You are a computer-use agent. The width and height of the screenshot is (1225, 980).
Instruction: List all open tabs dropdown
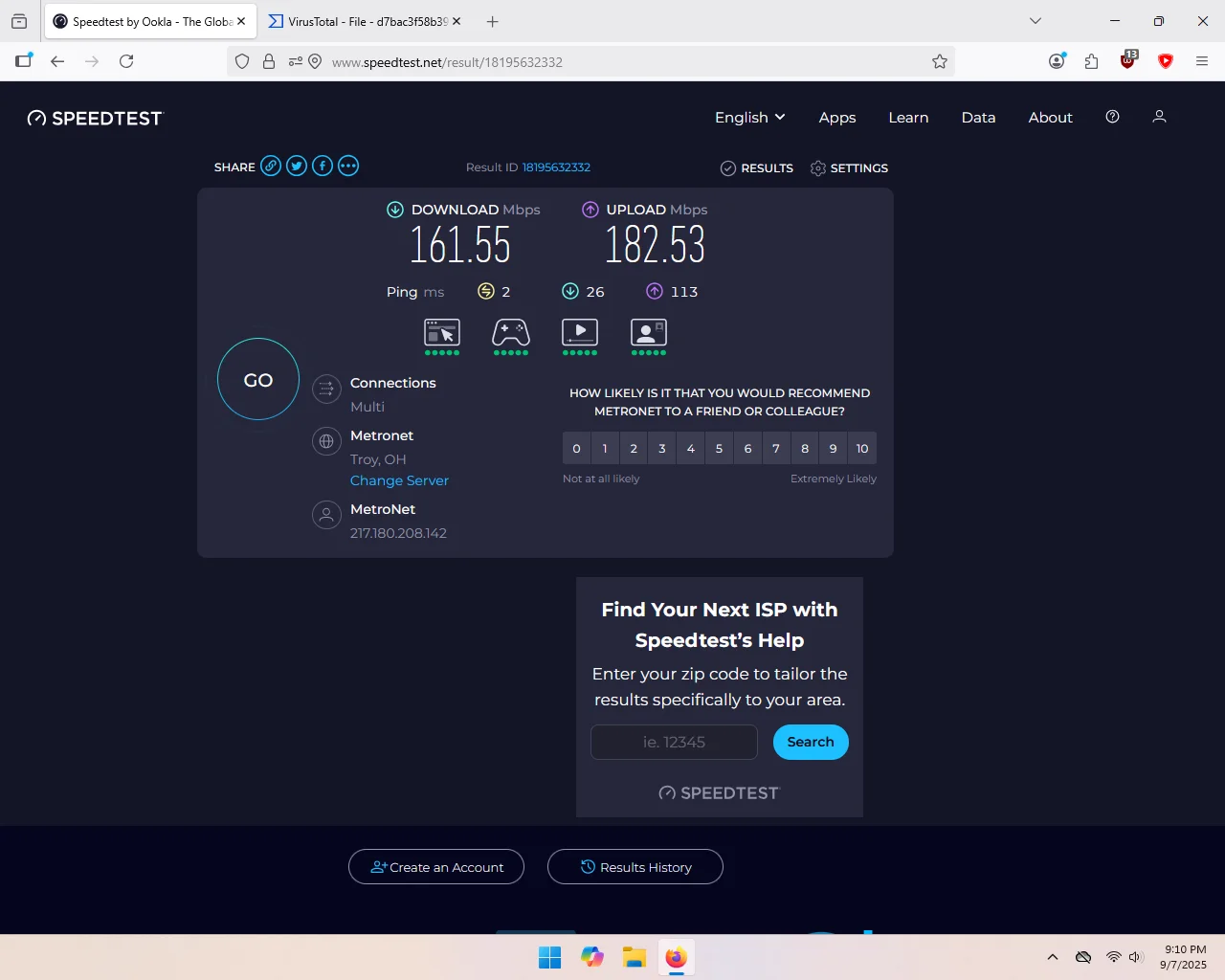tap(1035, 21)
